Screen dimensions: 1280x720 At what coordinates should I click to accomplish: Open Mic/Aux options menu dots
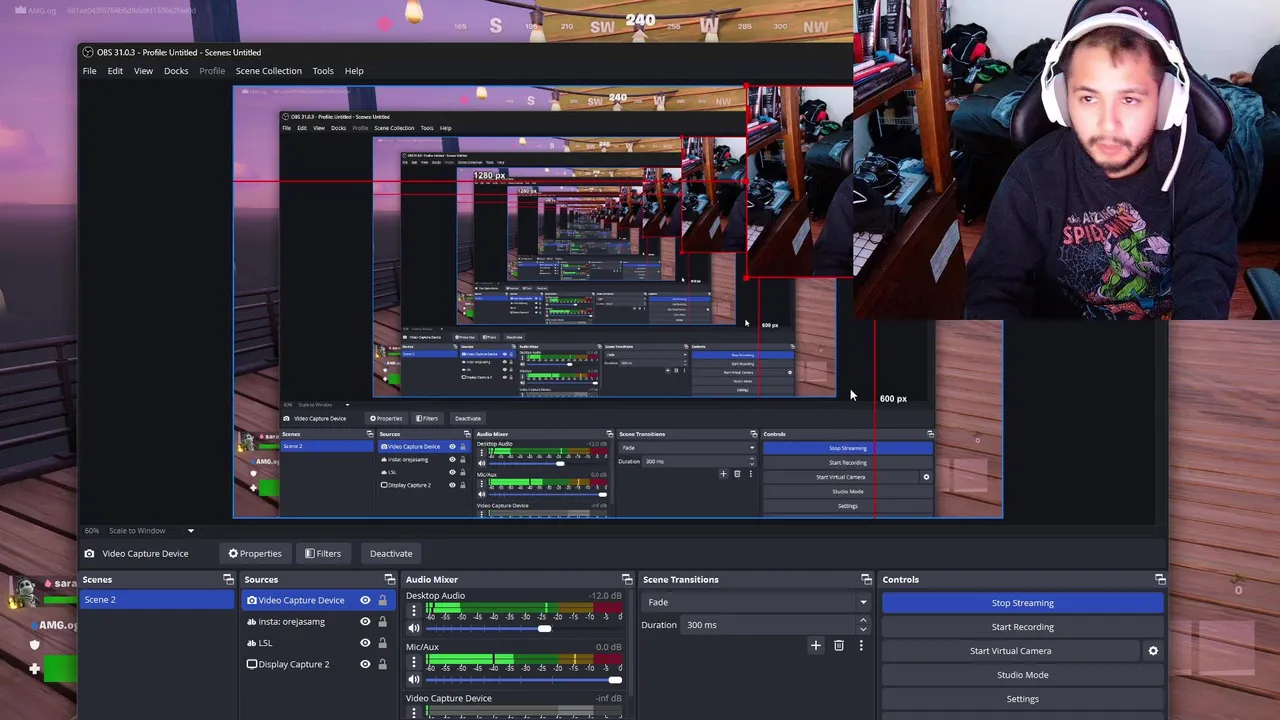[414, 662]
